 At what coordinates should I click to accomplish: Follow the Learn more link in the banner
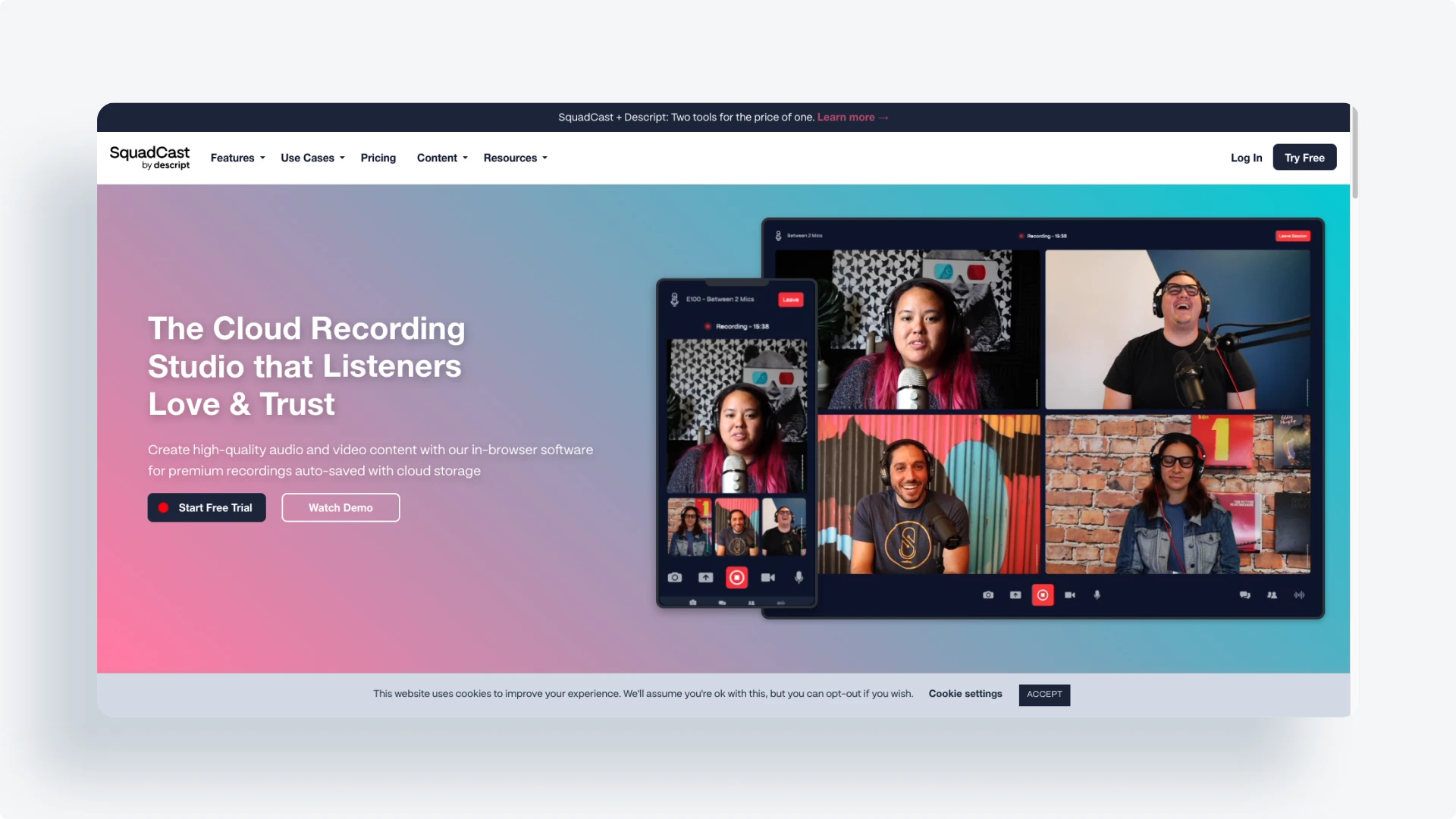pyautogui.click(x=852, y=117)
